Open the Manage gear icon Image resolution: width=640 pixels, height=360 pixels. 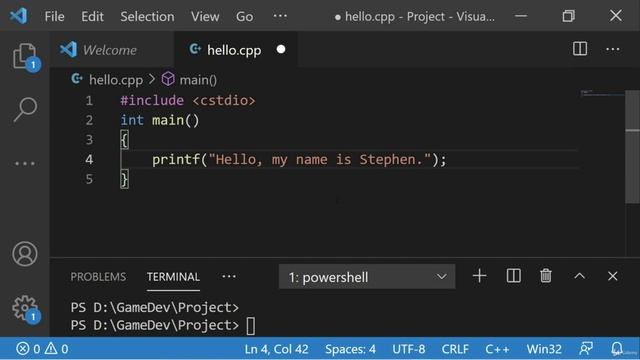(x=25, y=308)
